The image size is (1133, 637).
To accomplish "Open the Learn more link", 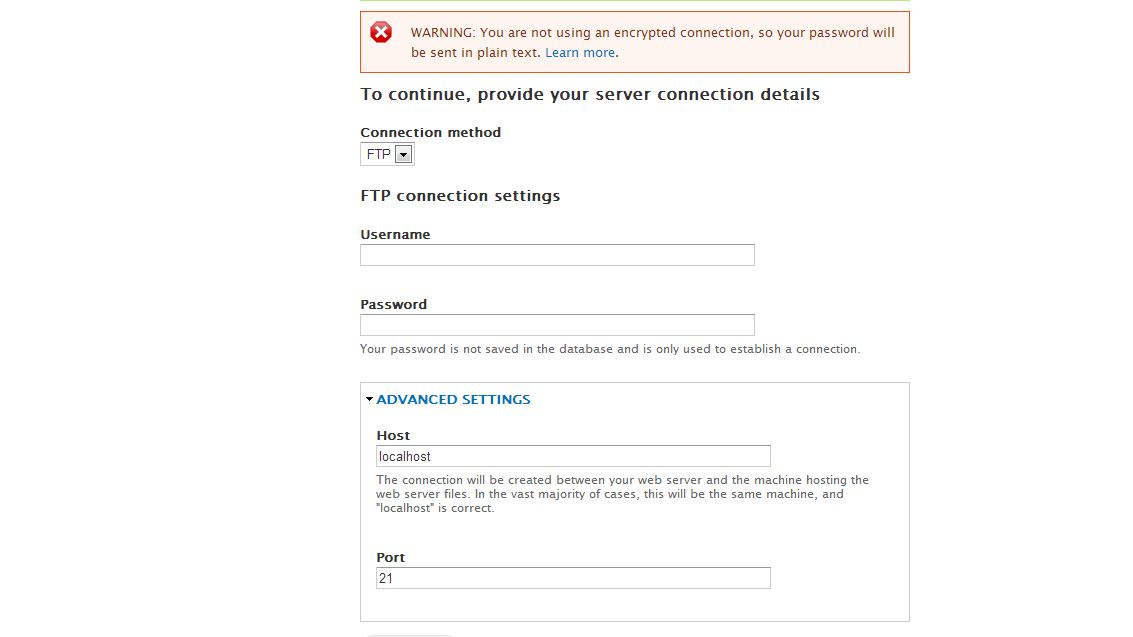I will tap(580, 53).
